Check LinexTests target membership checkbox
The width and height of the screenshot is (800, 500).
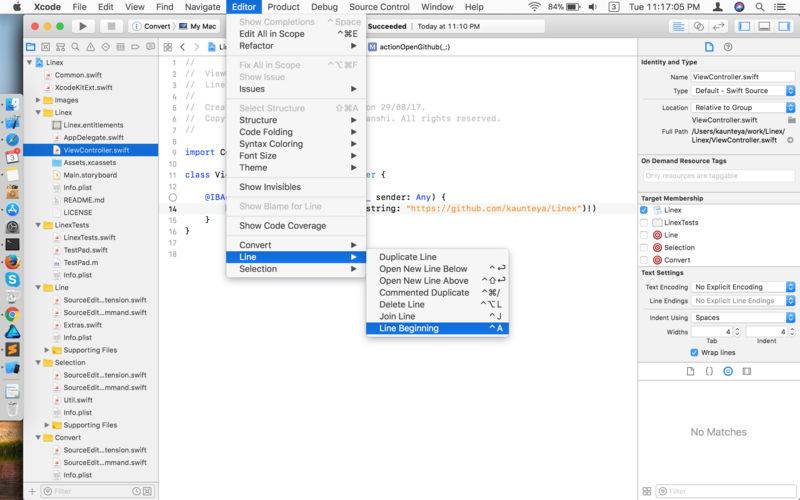tap(644, 222)
